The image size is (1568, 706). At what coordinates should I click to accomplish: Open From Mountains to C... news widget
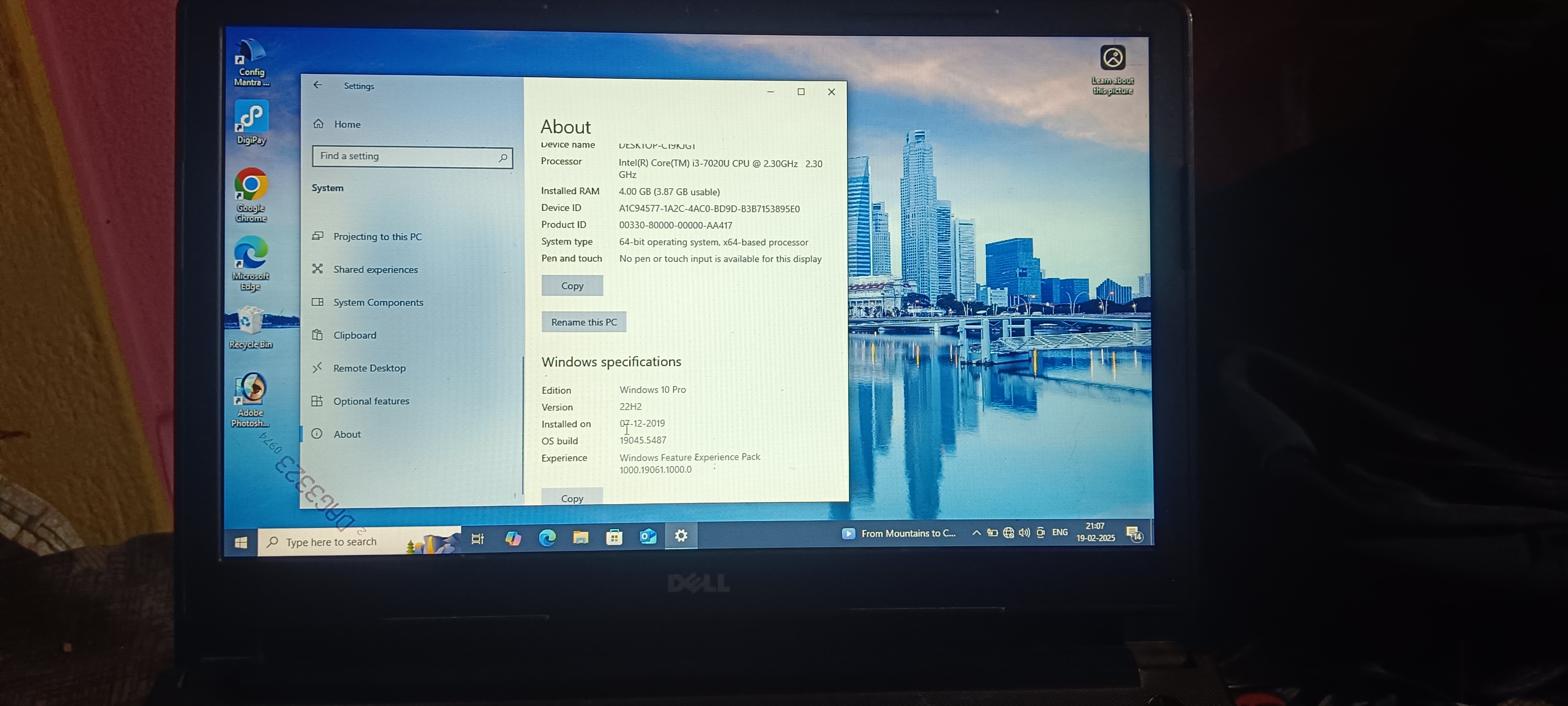899,533
